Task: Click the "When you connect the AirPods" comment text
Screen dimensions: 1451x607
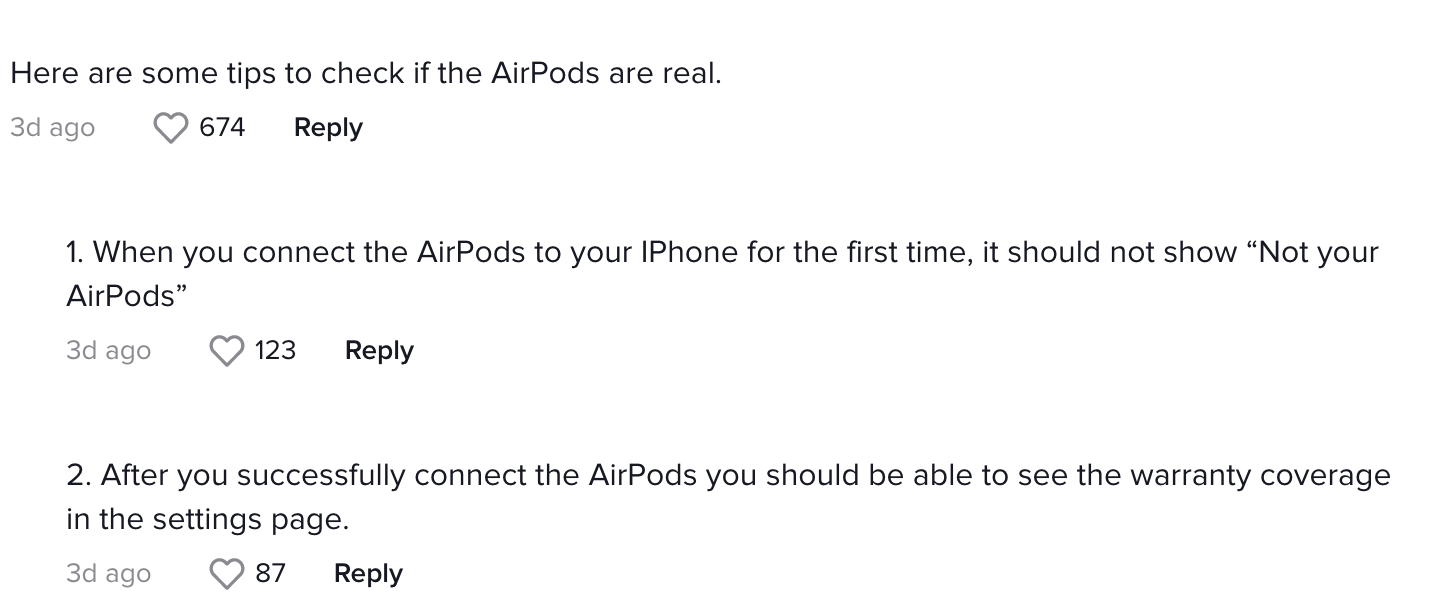Action: (722, 274)
